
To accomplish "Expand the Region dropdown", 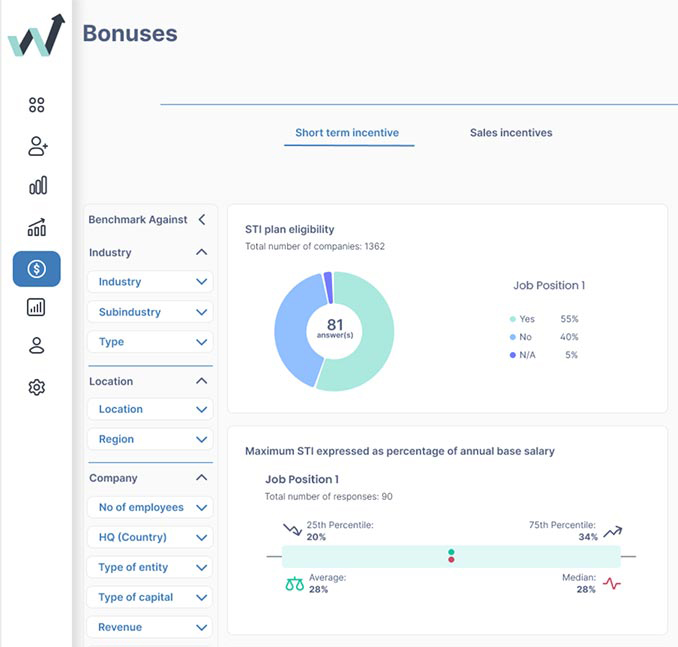I will coord(150,439).
